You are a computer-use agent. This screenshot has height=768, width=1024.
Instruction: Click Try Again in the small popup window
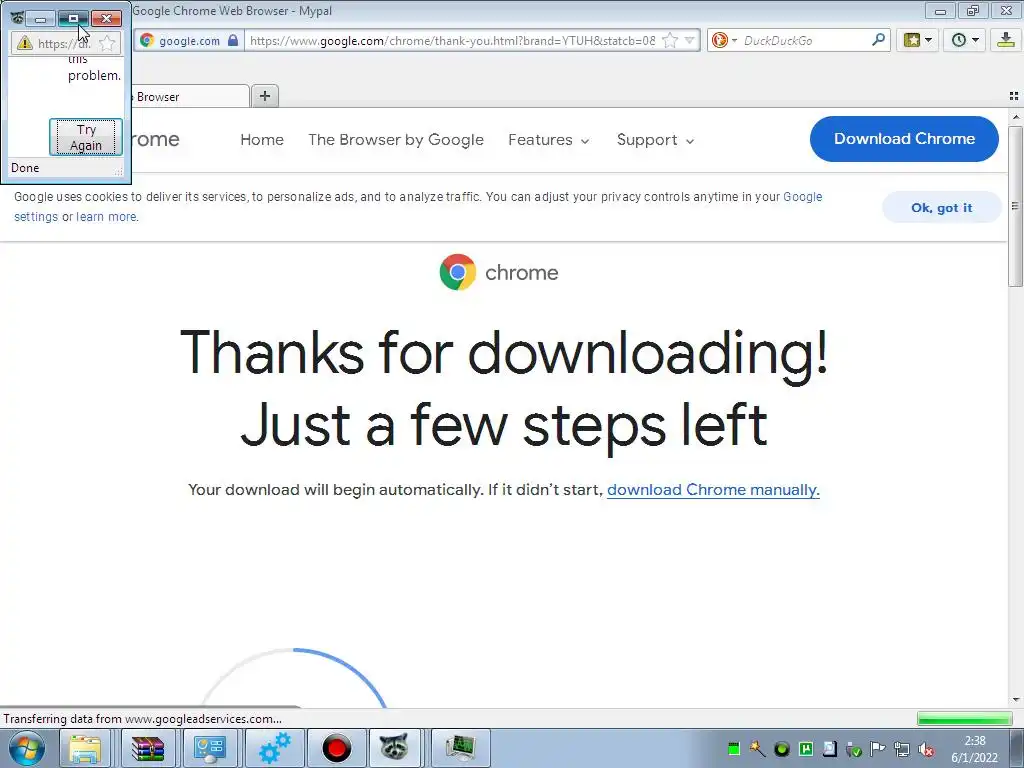[86, 137]
